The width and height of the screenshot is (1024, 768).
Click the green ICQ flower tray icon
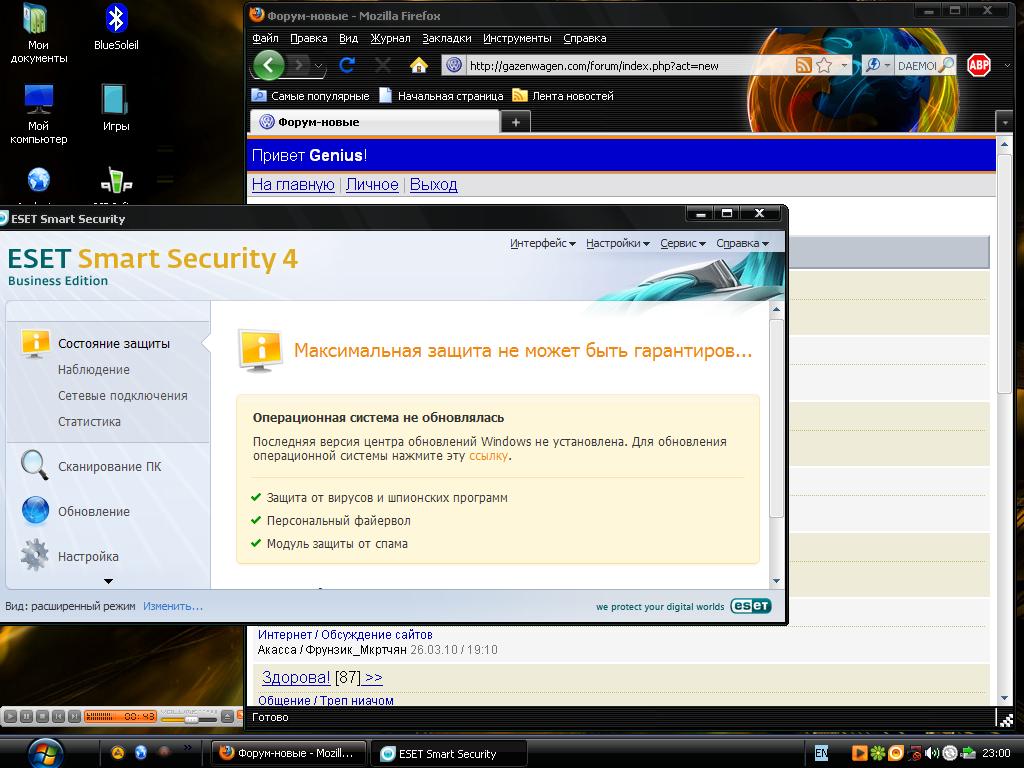click(x=878, y=753)
